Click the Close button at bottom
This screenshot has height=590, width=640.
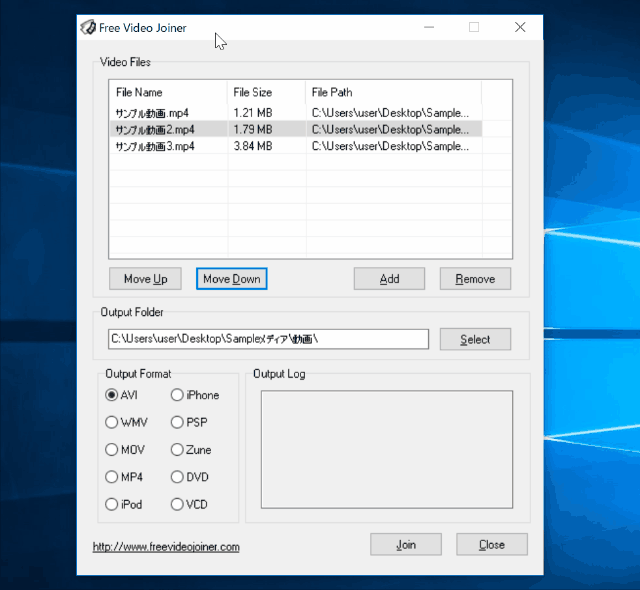coord(492,544)
